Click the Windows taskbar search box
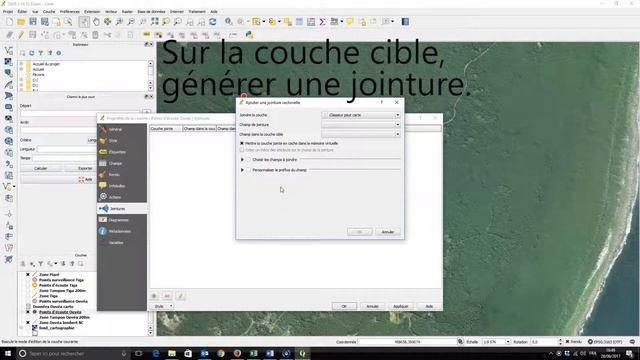Image resolution: width=640 pixels, height=360 pixels. 73,353
